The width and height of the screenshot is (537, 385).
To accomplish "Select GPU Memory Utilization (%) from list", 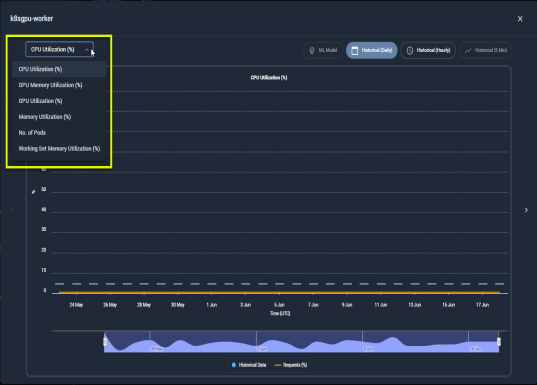I will click(x=59, y=85).
